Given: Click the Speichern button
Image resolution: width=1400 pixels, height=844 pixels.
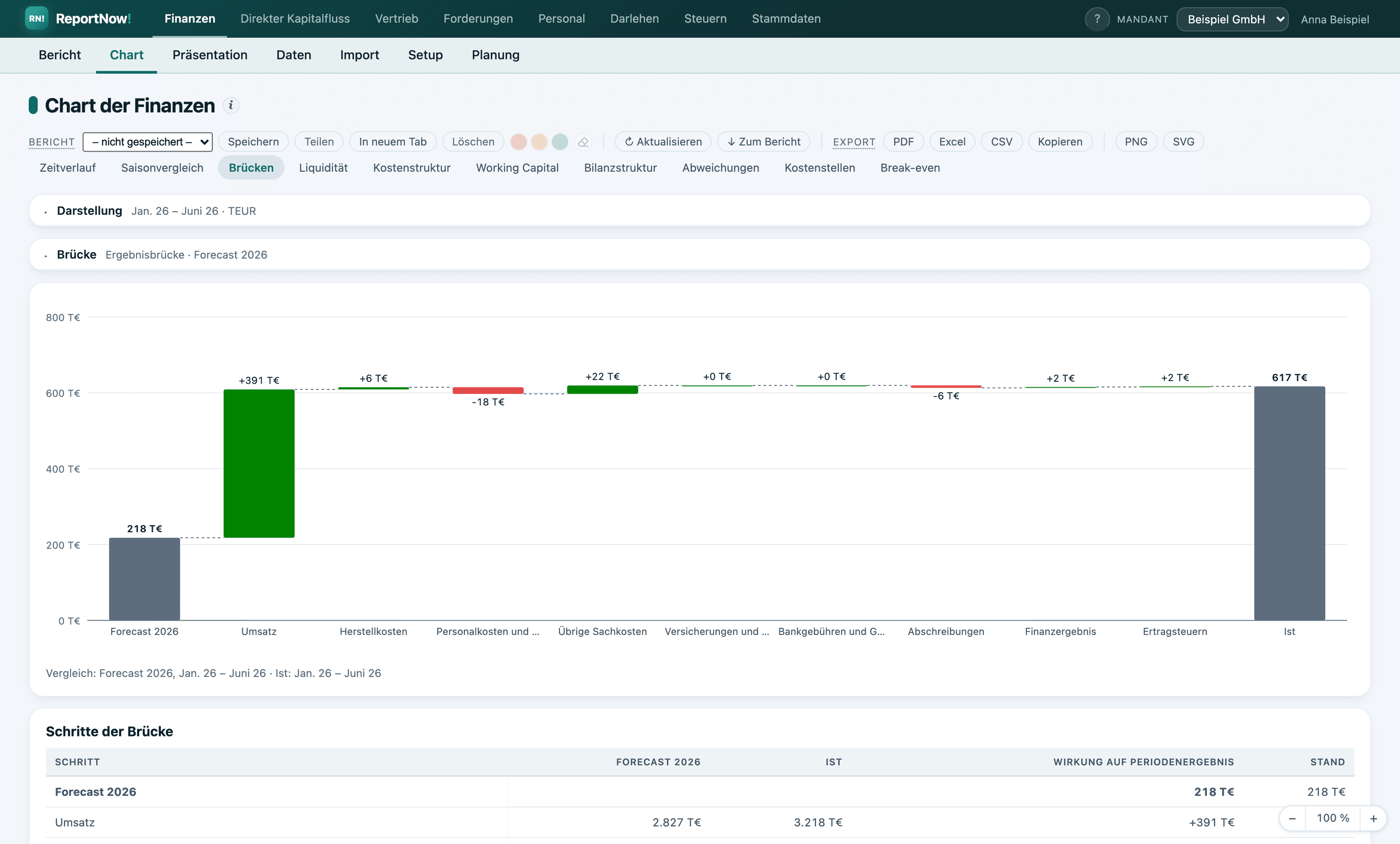Looking at the screenshot, I should tap(253, 142).
